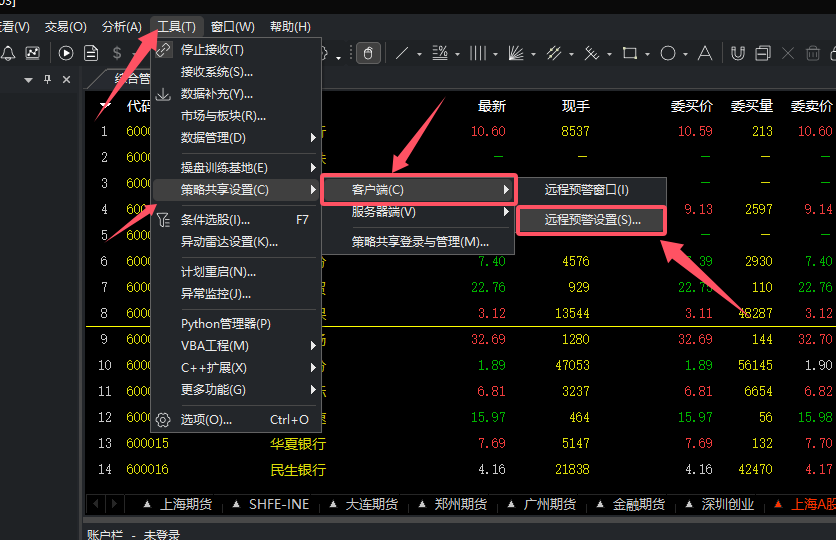Select the fan lines drawing tool
The height and width of the screenshot is (540, 836).
pos(516,53)
